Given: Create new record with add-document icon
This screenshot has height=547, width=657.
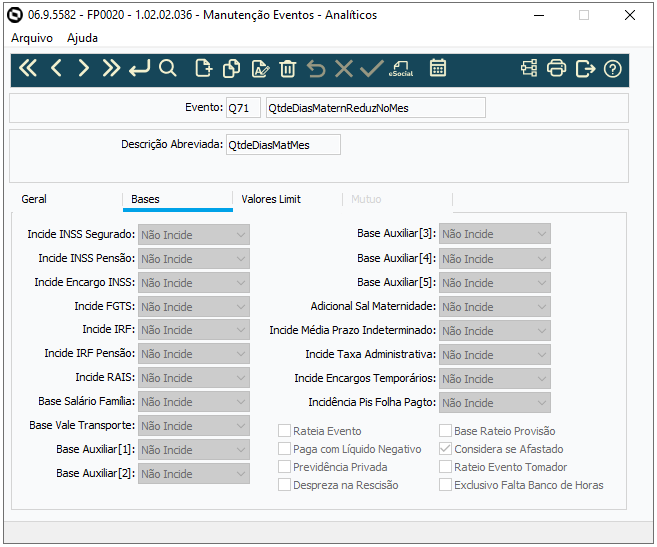Looking at the screenshot, I should (x=204, y=68).
